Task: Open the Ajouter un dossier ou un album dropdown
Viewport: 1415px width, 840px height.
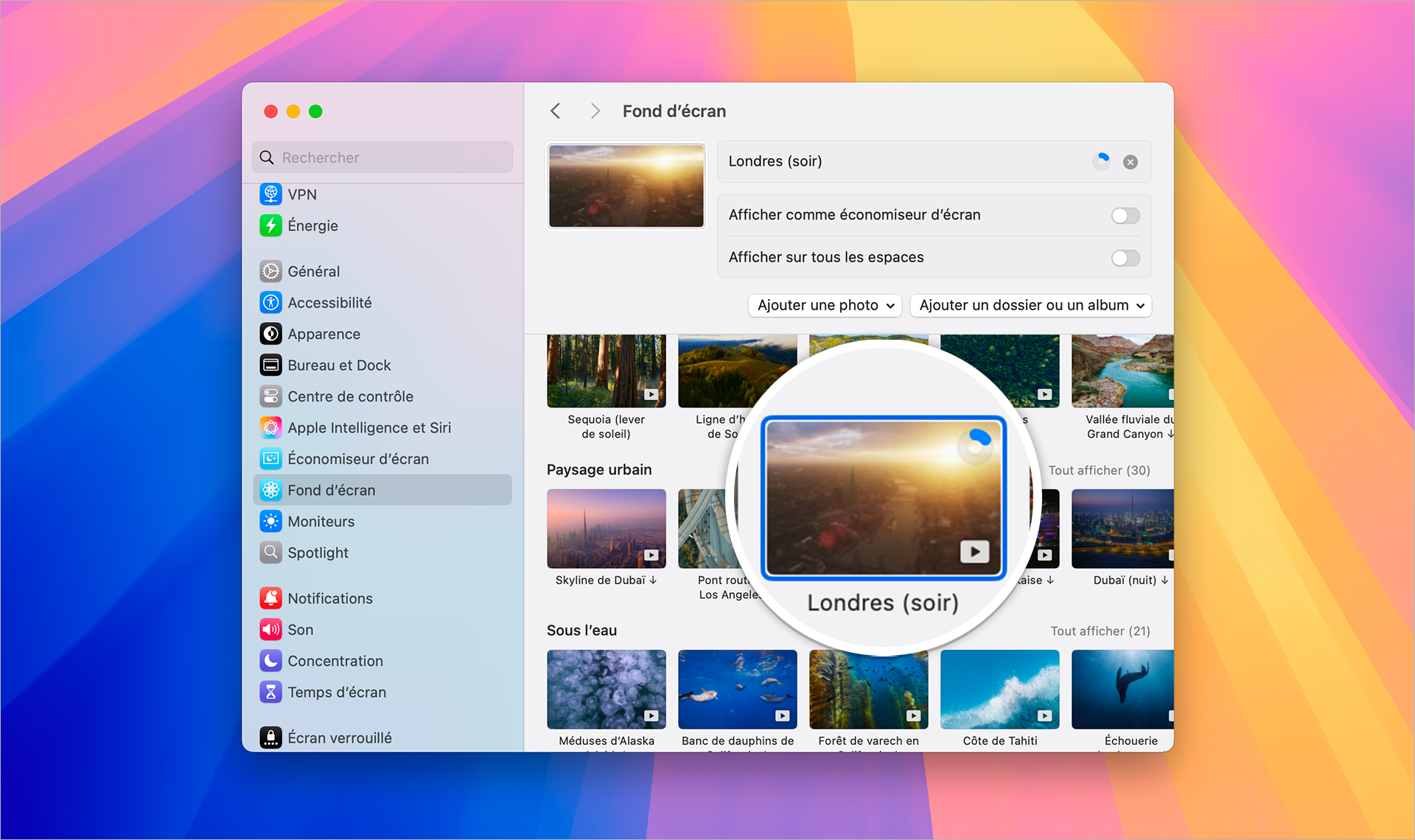Action: pyautogui.click(x=1030, y=305)
